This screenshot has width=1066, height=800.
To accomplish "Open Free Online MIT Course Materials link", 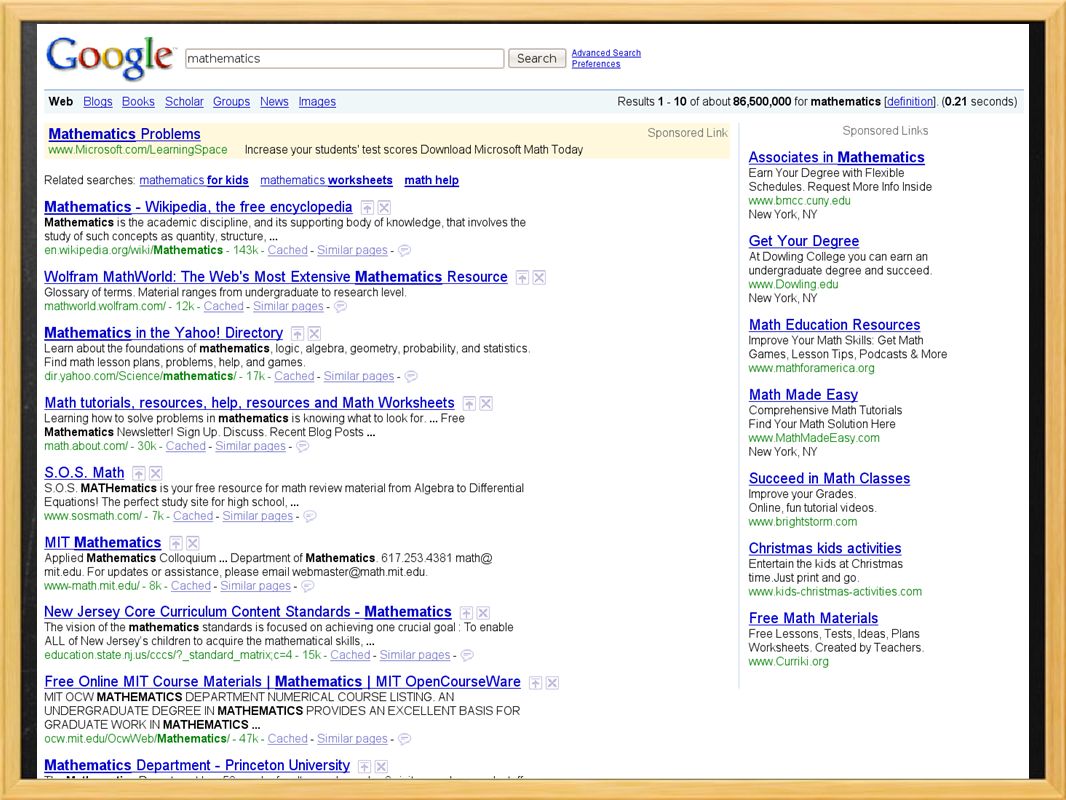I will (x=282, y=682).
